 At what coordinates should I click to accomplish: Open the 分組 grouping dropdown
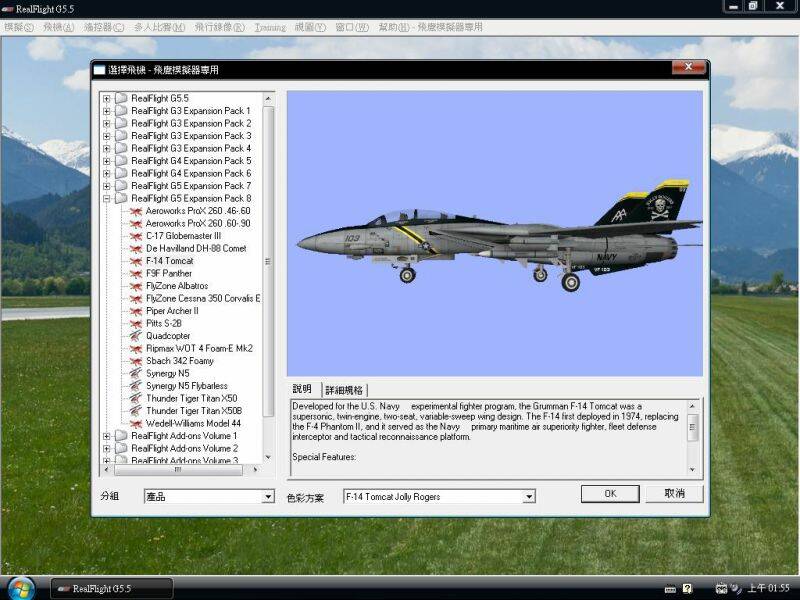268,496
